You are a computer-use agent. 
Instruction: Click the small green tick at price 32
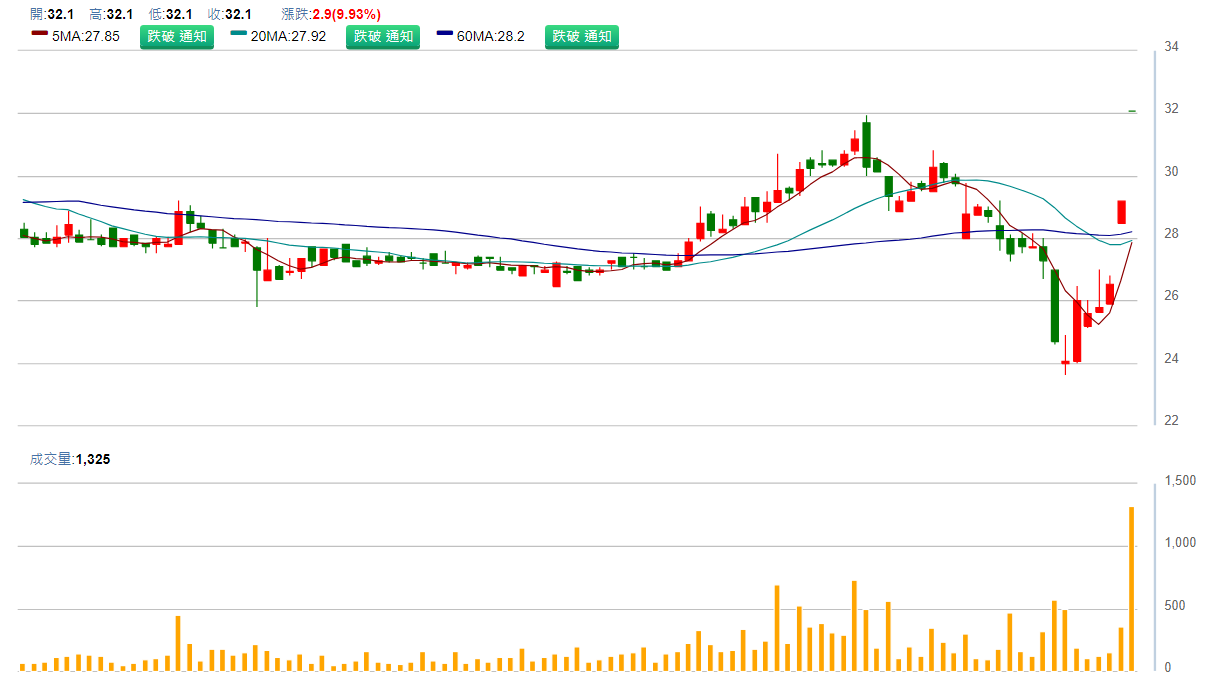coord(1132,111)
